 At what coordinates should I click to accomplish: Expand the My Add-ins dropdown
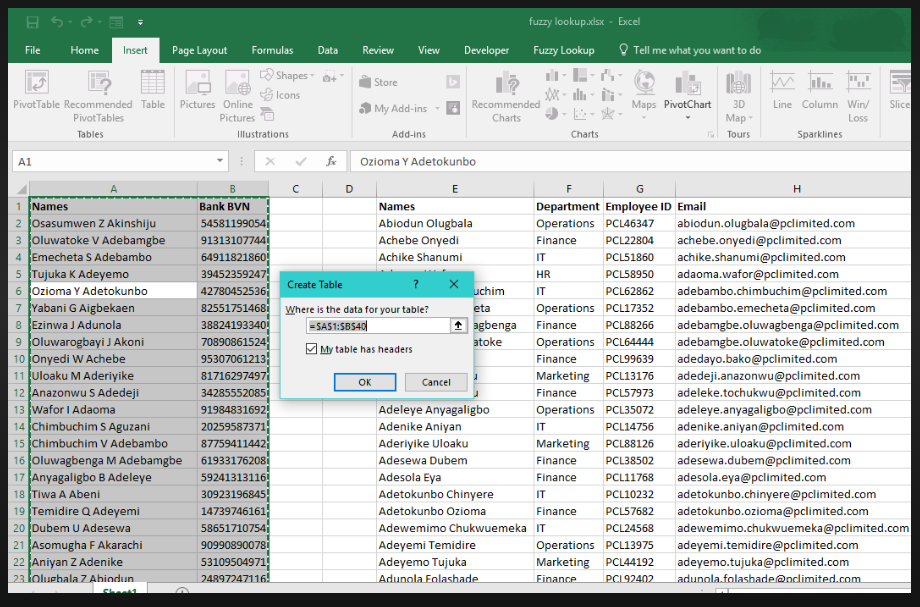click(x=436, y=109)
